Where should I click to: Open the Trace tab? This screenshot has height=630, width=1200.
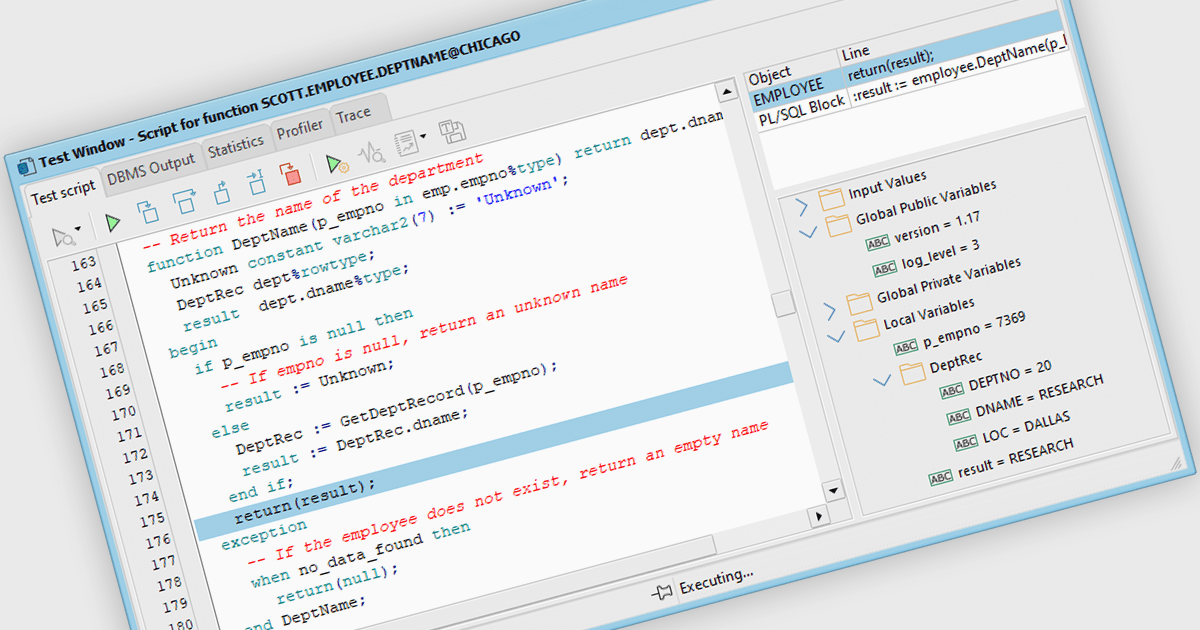(x=353, y=114)
